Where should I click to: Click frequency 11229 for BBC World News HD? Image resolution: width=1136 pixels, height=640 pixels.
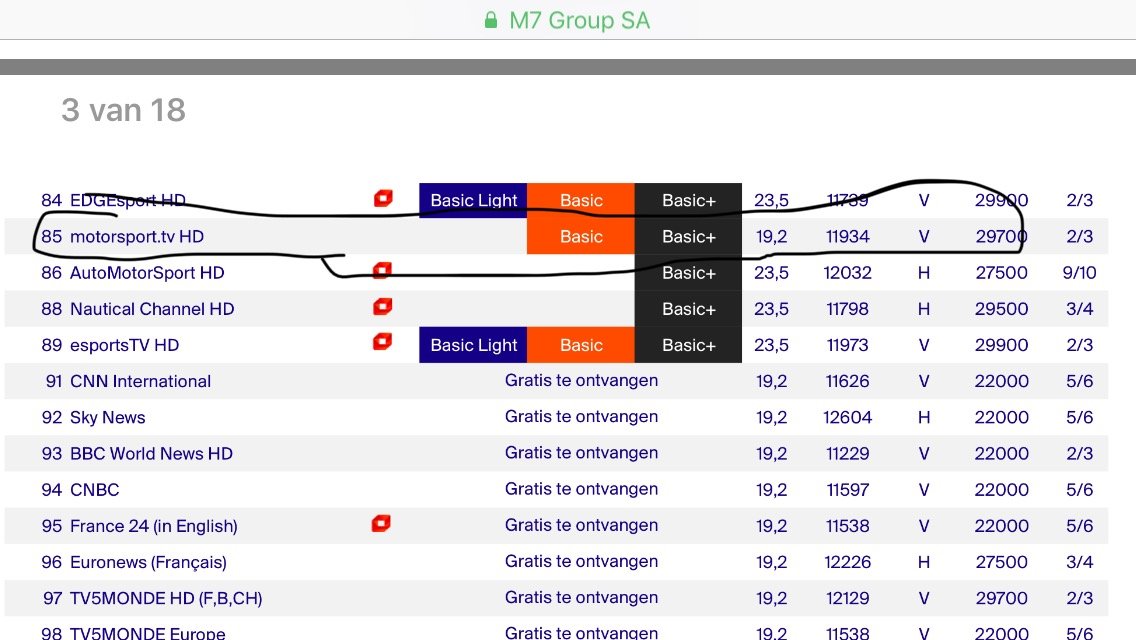click(848, 454)
